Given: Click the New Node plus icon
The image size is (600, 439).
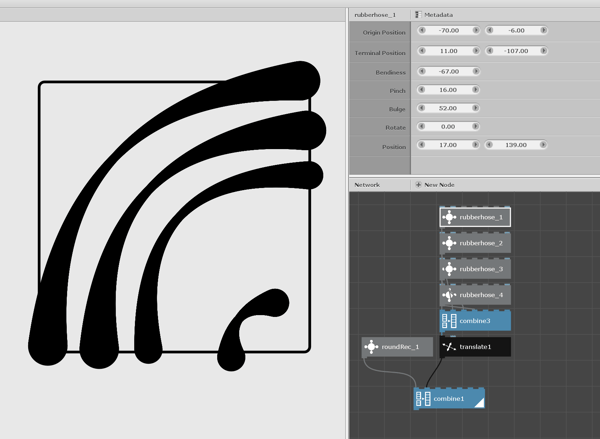Looking at the screenshot, I should click(418, 184).
